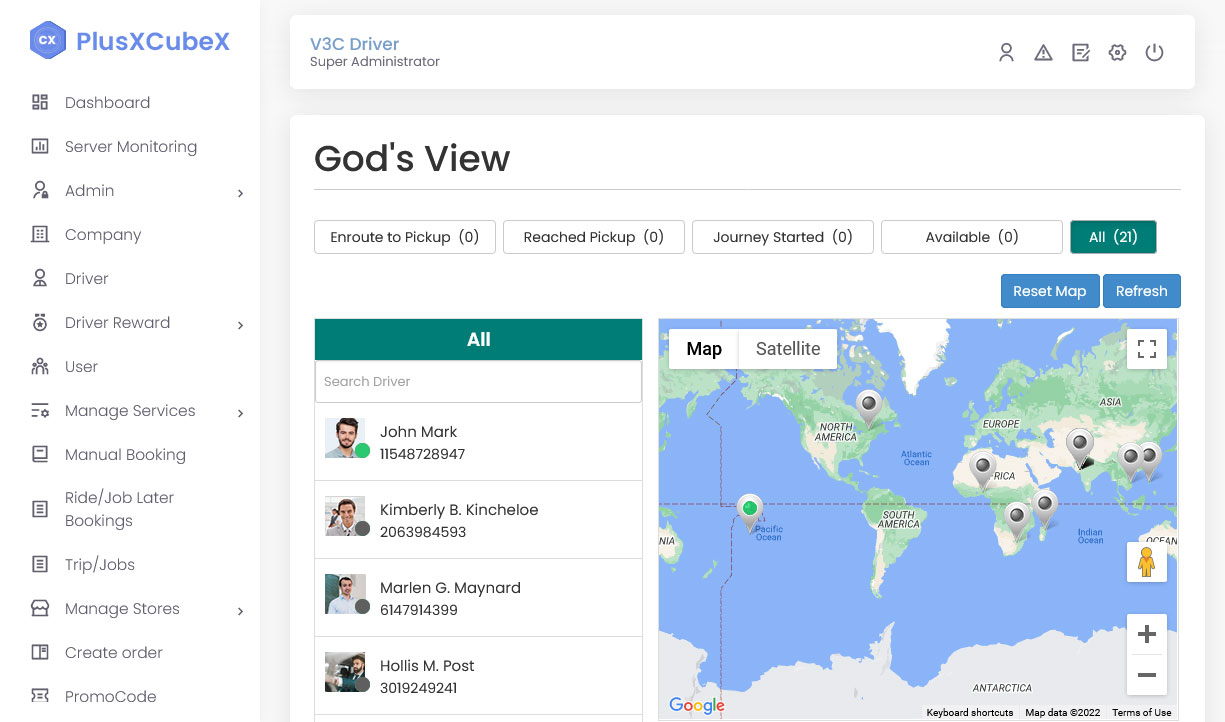Select the All (21) filter
This screenshot has height=722, width=1225.
pyautogui.click(x=1113, y=237)
